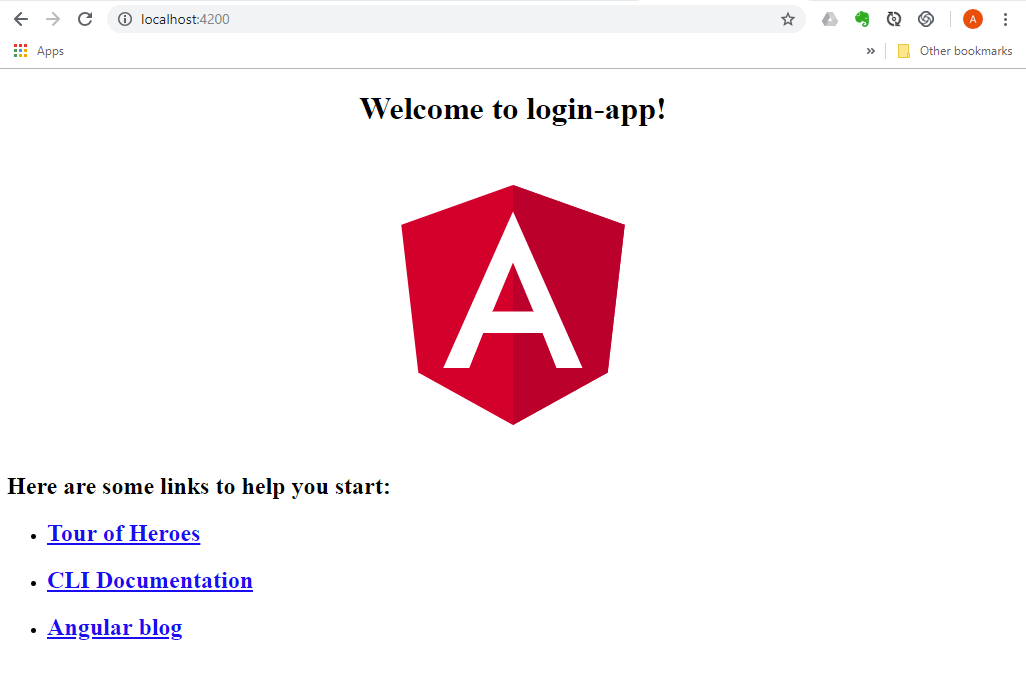Click the sync-style extension icon in toolbar
The height and width of the screenshot is (690, 1026).
click(893, 18)
